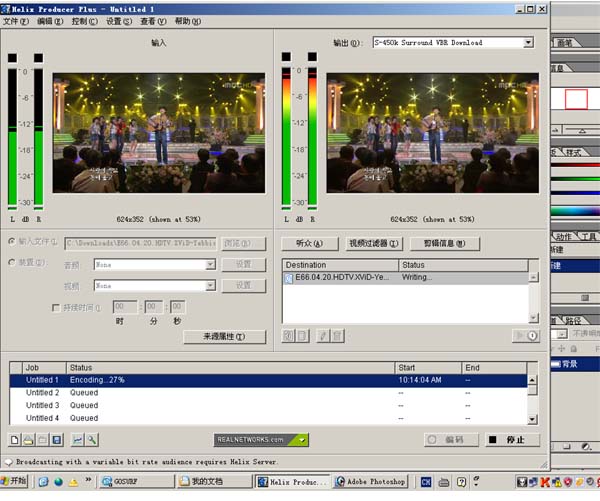The width and height of the screenshot is (600, 501).
Task: Click the 视频过滤器 video filters button
Action: coord(374,243)
